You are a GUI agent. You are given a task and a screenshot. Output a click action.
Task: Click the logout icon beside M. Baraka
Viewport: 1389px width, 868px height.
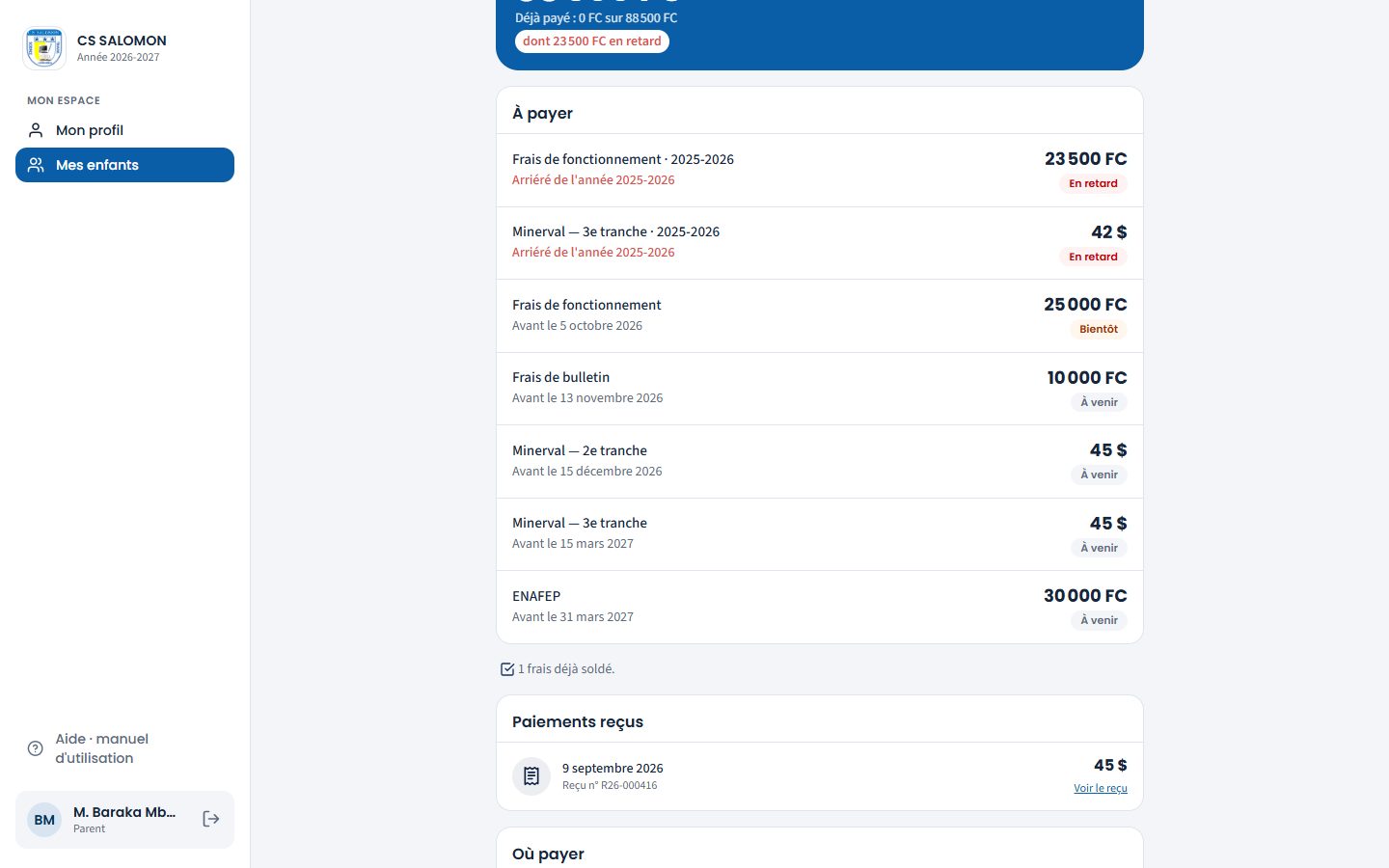pos(211,819)
